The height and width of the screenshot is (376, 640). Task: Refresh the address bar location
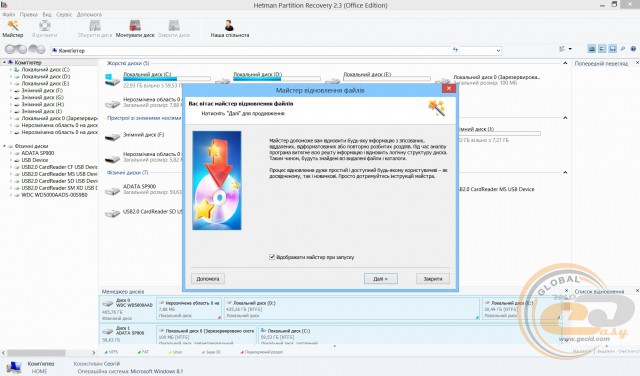tap(456, 50)
